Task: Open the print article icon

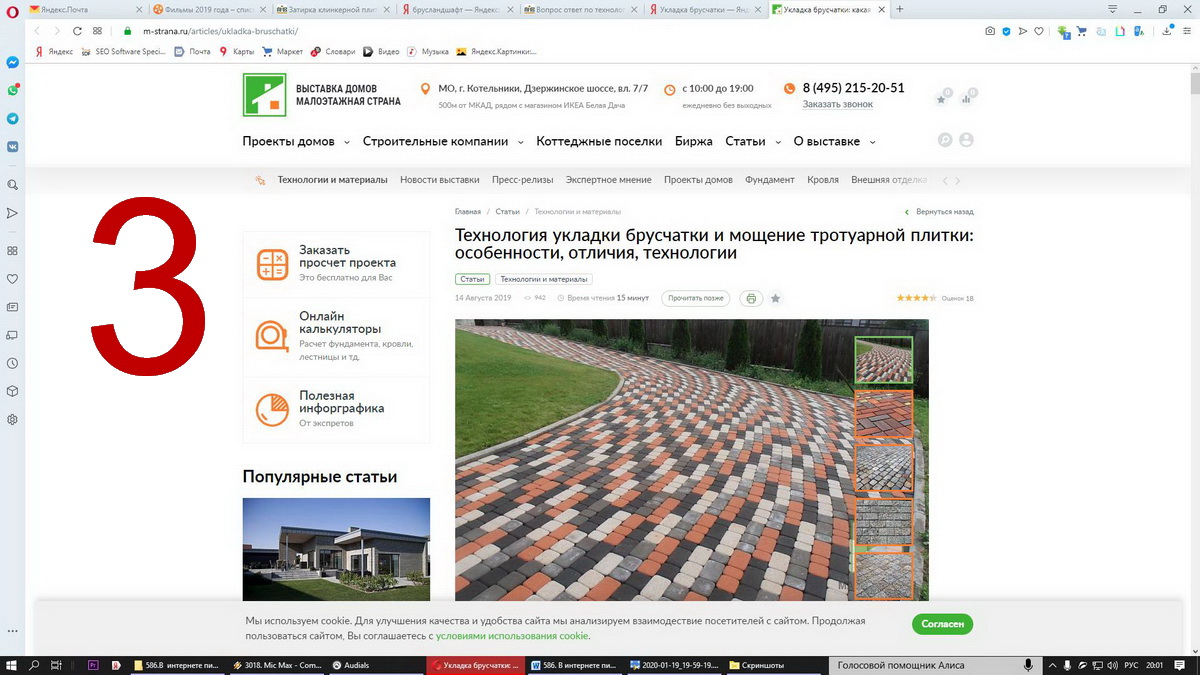Action: (x=751, y=297)
